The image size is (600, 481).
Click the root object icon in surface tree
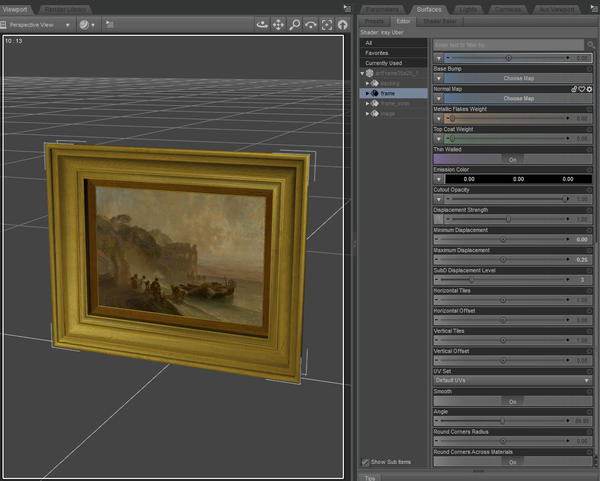point(369,73)
